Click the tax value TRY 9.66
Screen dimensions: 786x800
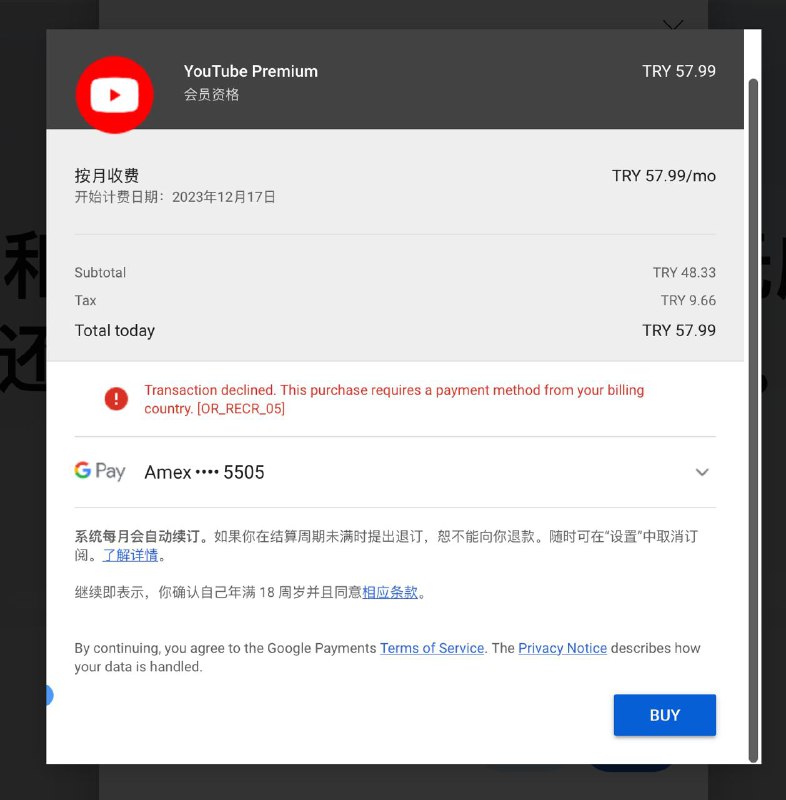click(x=688, y=300)
